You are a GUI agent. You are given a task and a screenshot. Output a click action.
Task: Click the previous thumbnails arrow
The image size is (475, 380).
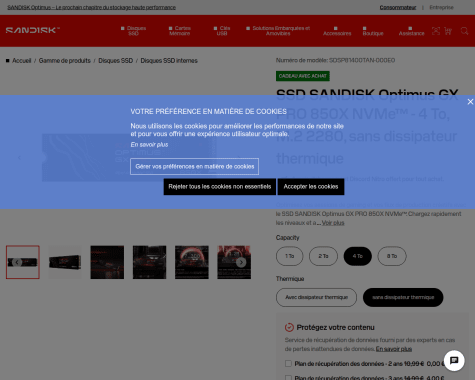(x=17, y=262)
